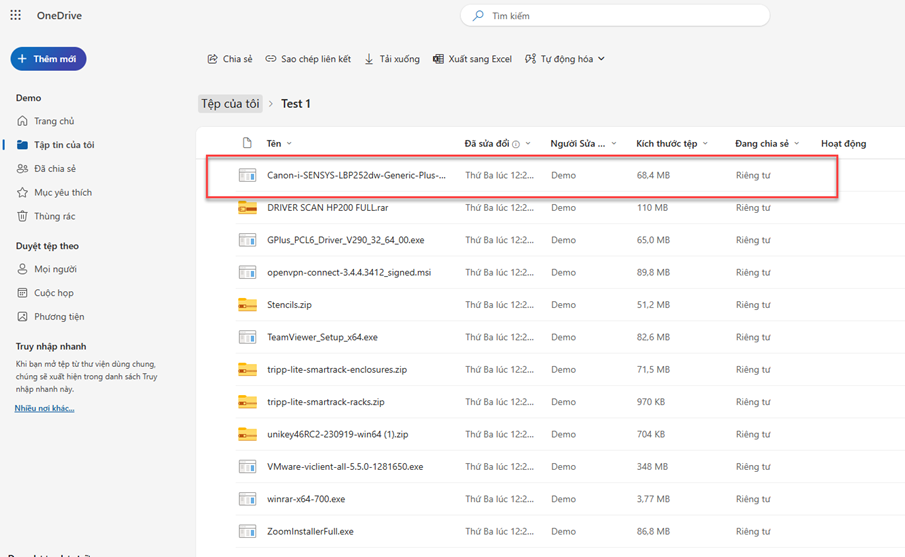Viewport: 905px width, 557px height.
Task: Click the Tải xuống download icon
Action: point(369,59)
